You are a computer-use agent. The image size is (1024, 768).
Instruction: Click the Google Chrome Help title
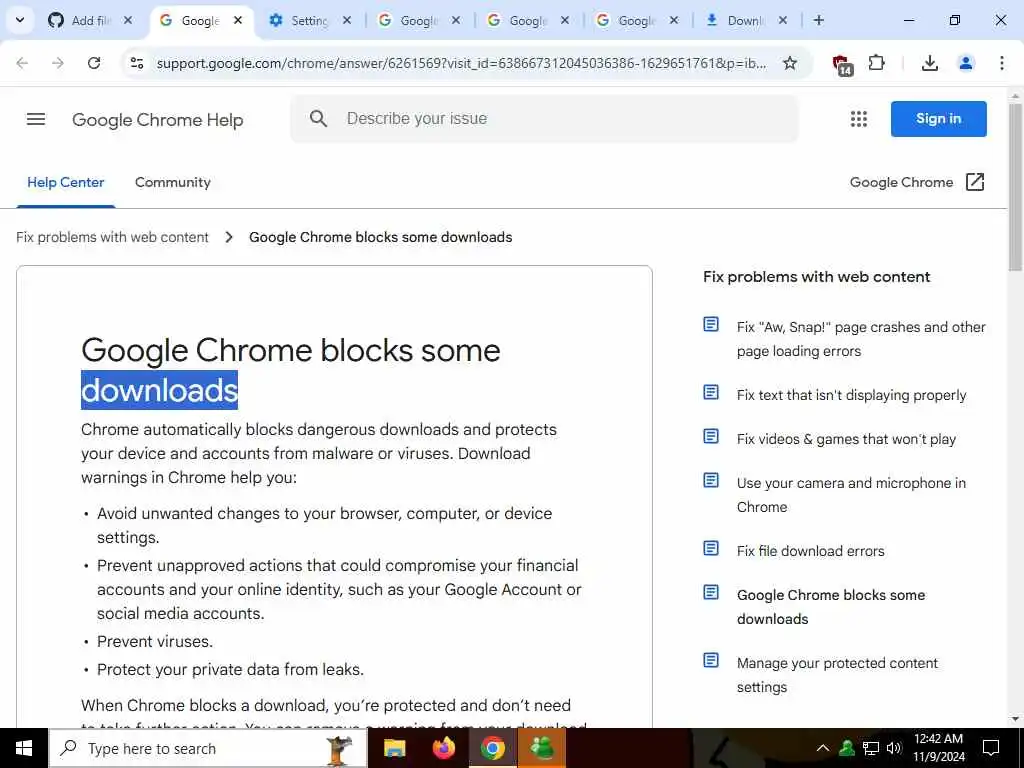[x=157, y=120]
